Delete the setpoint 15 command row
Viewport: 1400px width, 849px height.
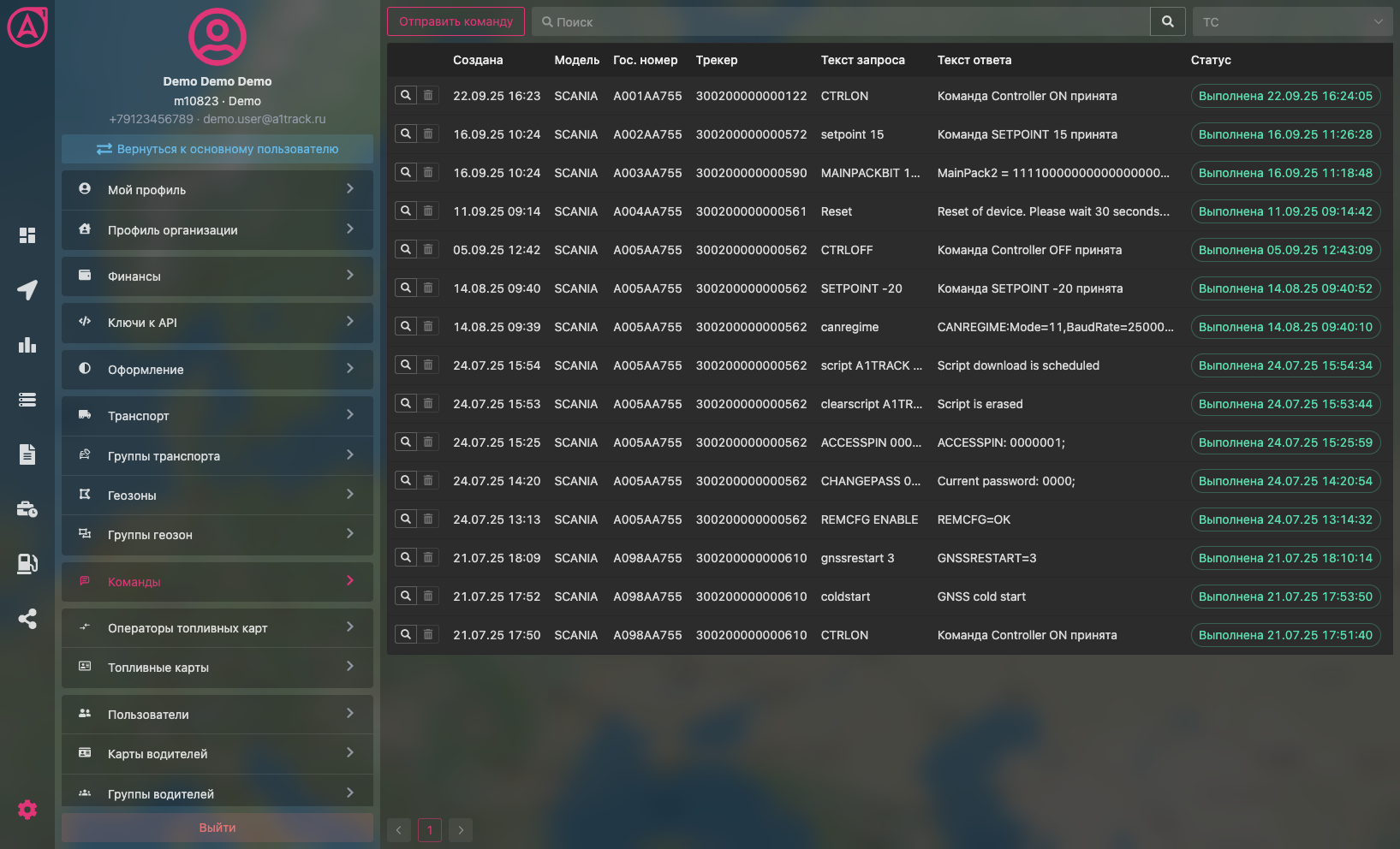(x=428, y=134)
